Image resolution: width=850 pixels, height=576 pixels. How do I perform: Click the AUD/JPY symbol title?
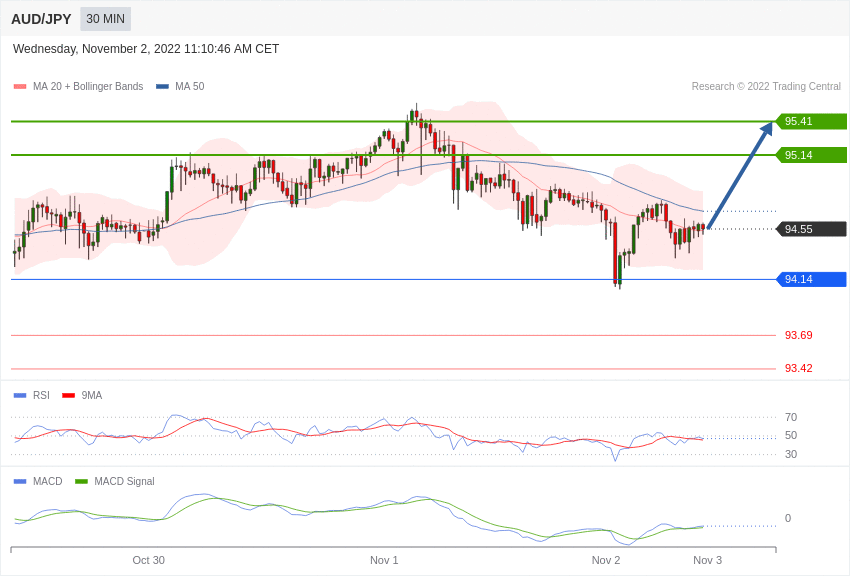[41, 19]
